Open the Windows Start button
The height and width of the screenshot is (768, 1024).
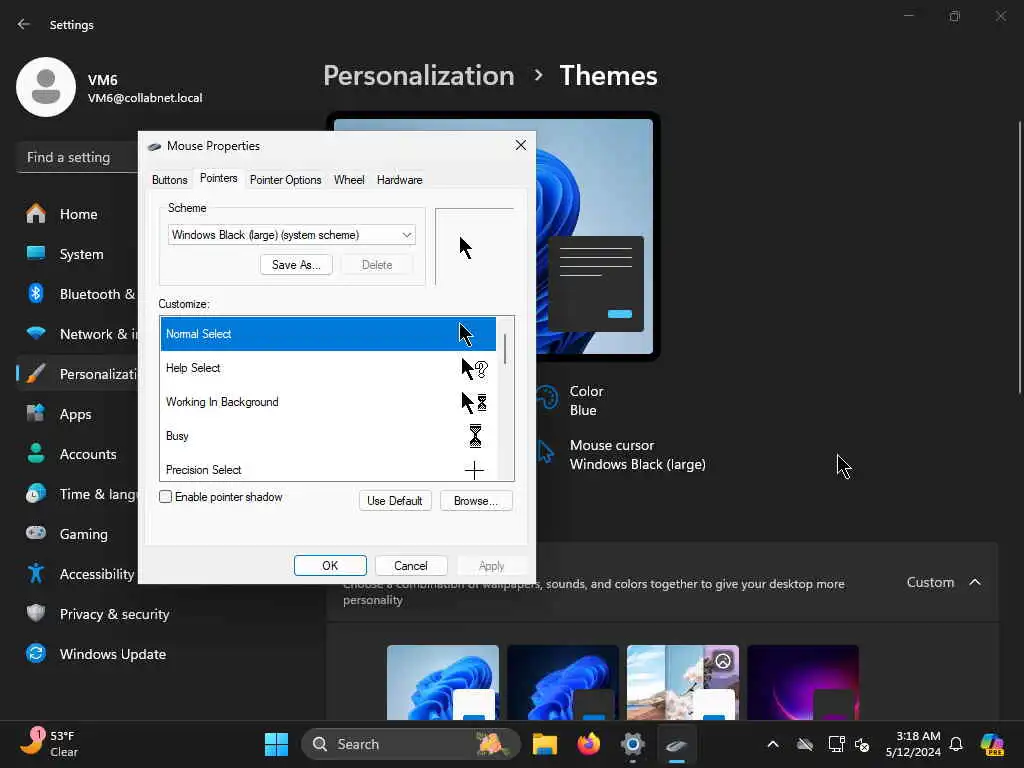click(x=276, y=744)
